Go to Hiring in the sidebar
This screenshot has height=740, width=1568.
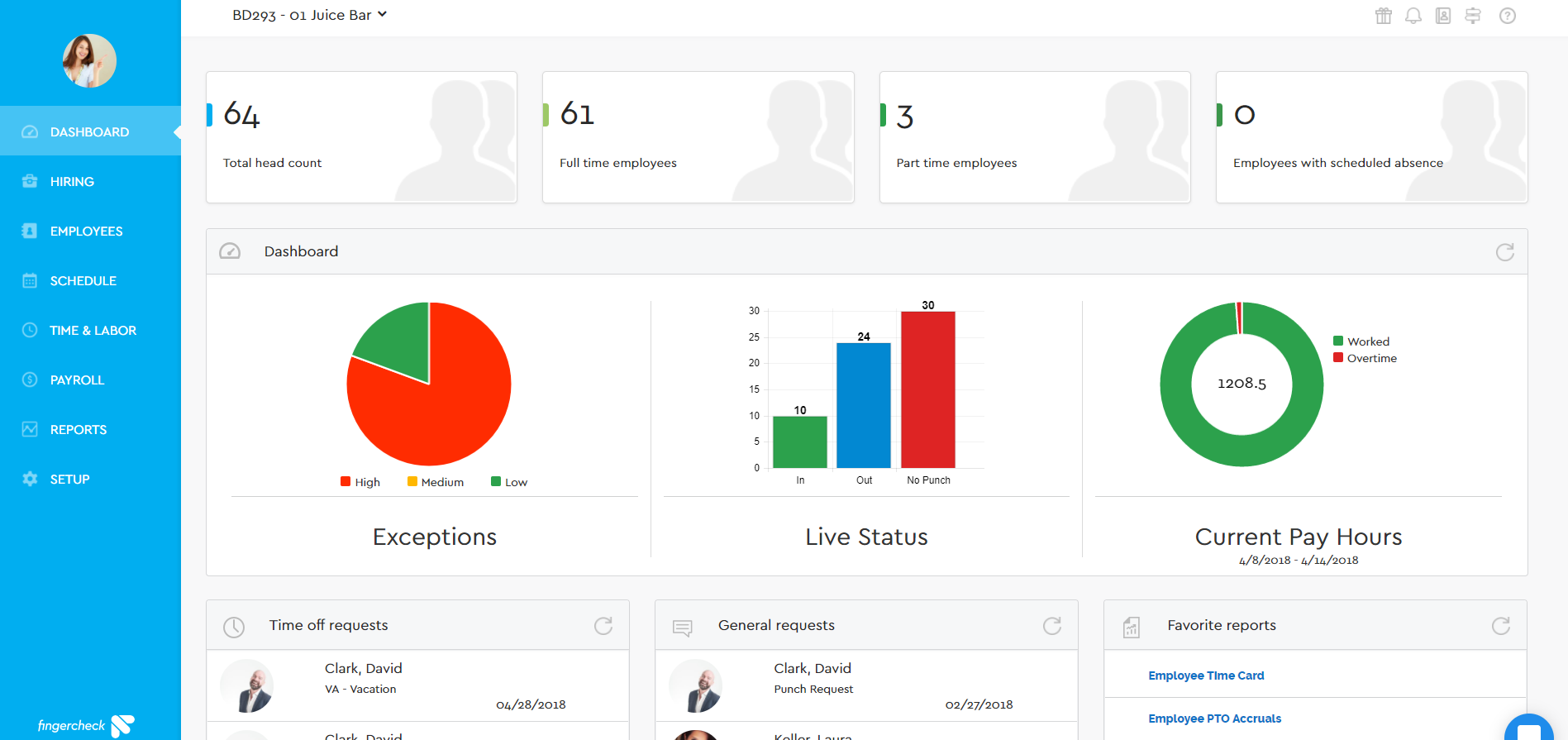click(x=72, y=182)
